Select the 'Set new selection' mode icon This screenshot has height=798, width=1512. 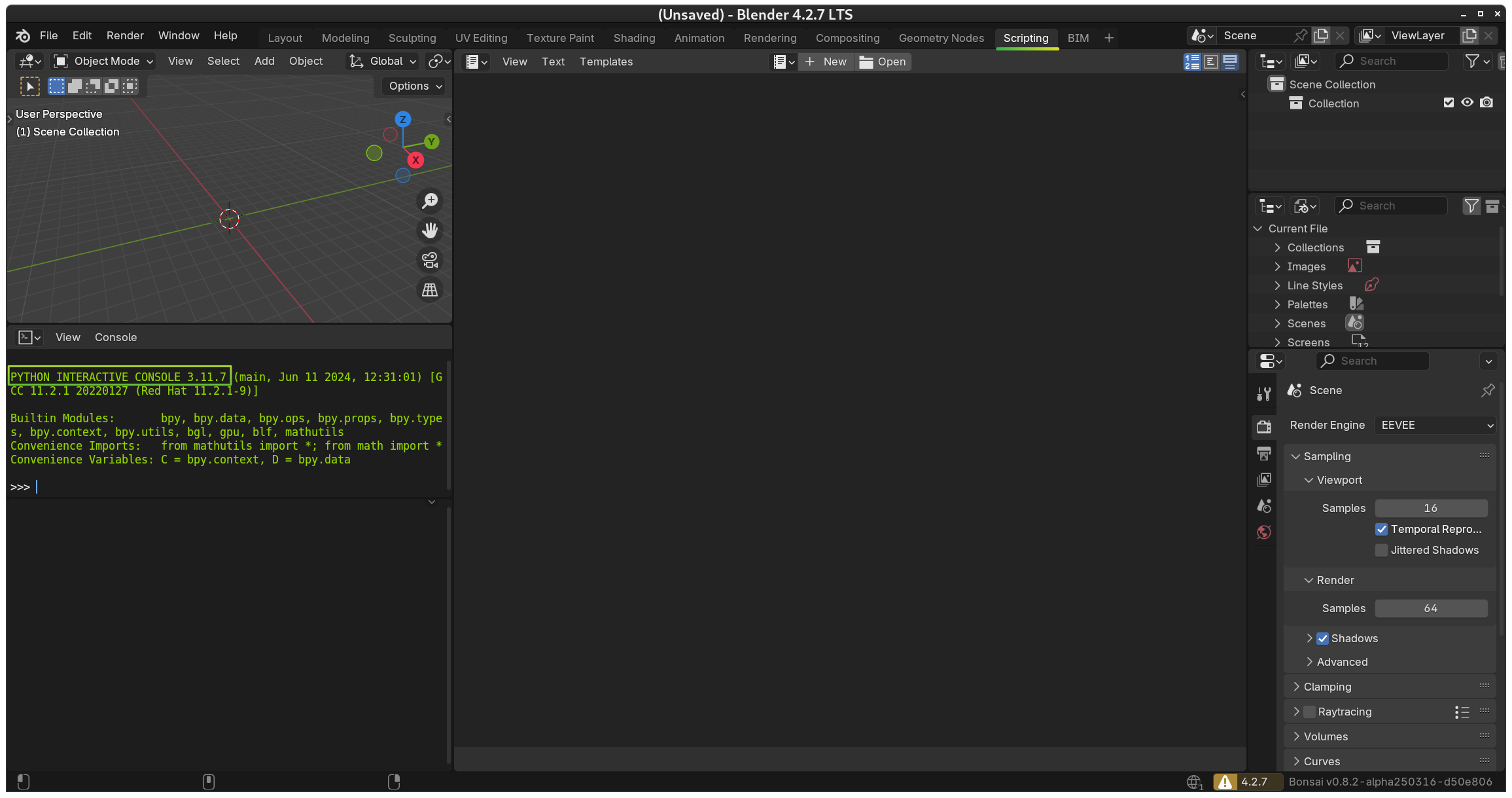pos(57,86)
